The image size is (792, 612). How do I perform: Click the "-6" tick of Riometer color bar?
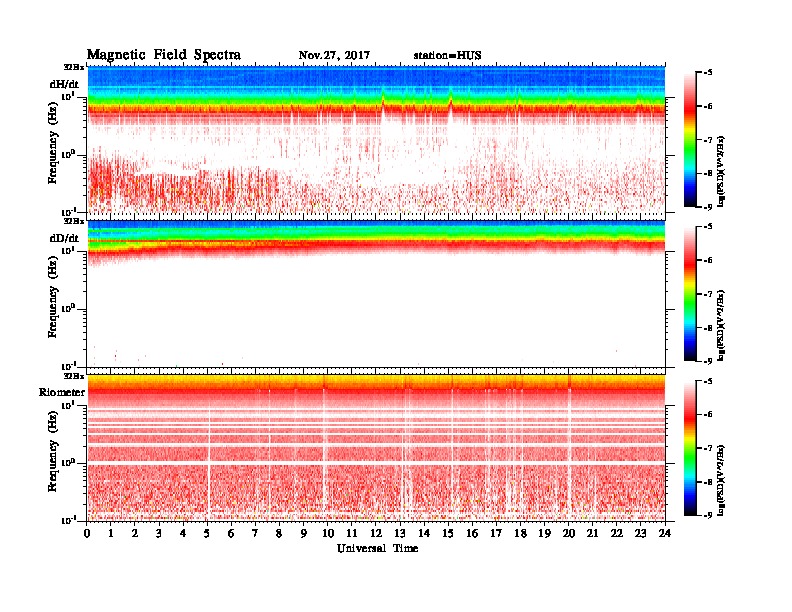coord(708,415)
